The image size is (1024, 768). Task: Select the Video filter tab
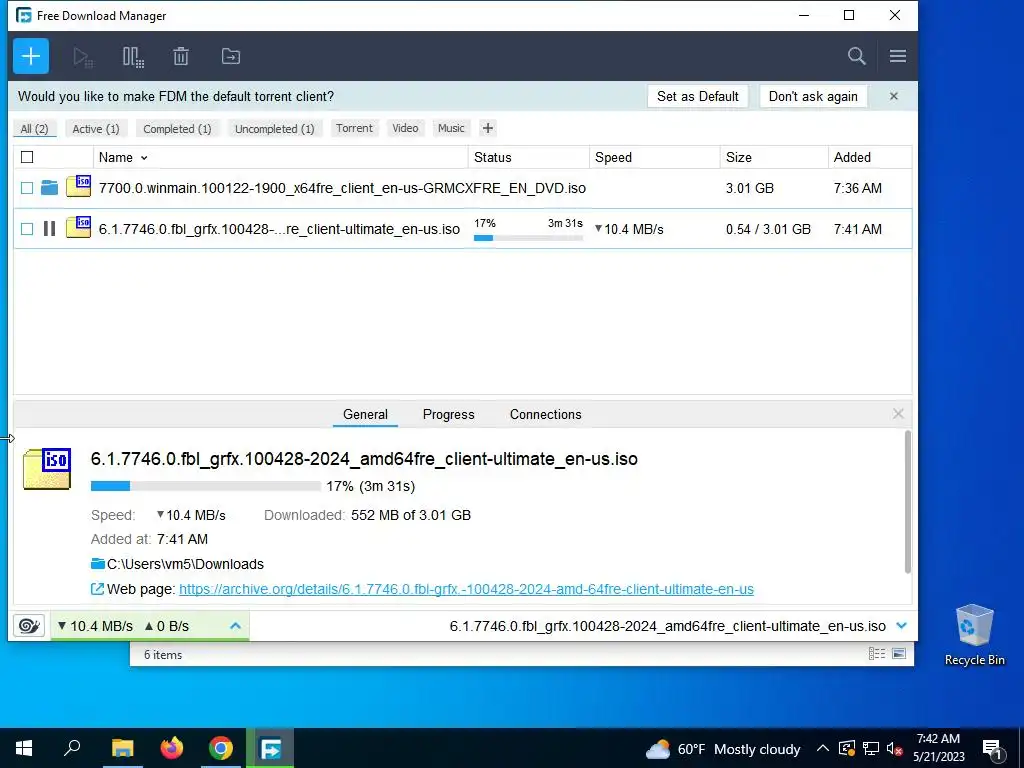405,128
